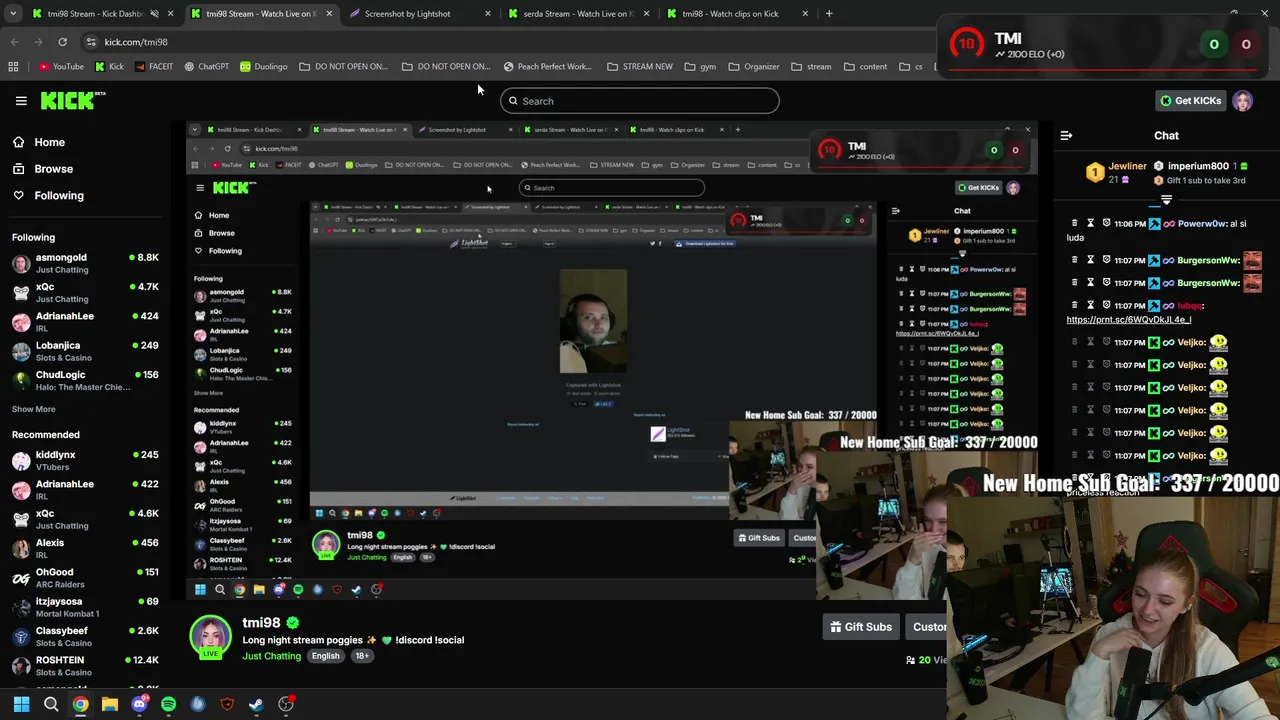The image size is (1280, 720).
Task: Open the profile avatar in Kick header
Action: (1242, 101)
